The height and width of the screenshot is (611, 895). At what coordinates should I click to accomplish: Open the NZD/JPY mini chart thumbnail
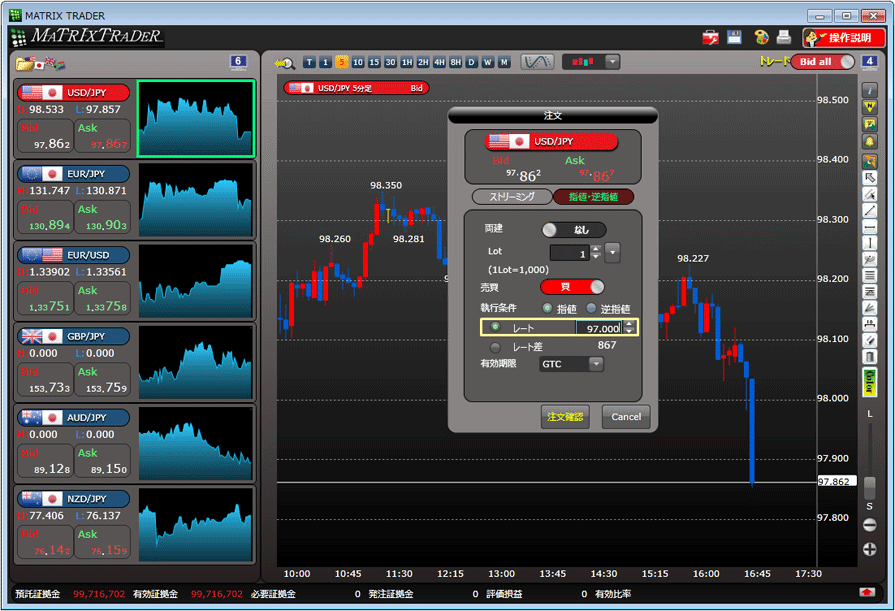coord(195,524)
